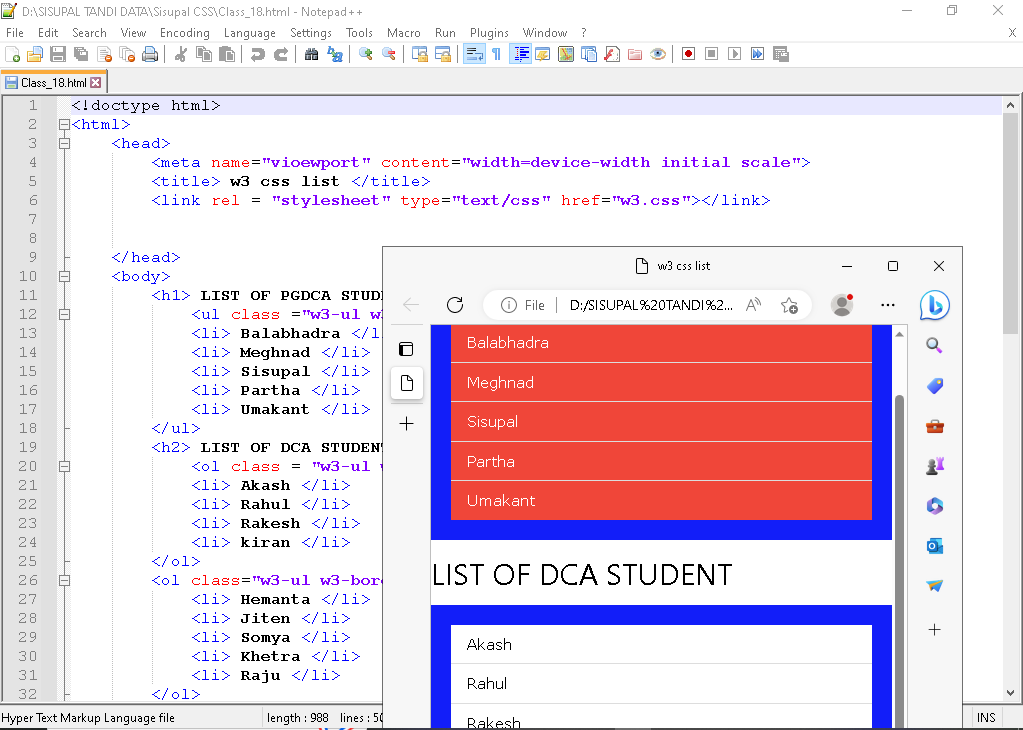Image resolution: width=1023 pixels, height=730 pixels.
Task: Collapse the head block fold on line 3
Action: click(64, 144)
